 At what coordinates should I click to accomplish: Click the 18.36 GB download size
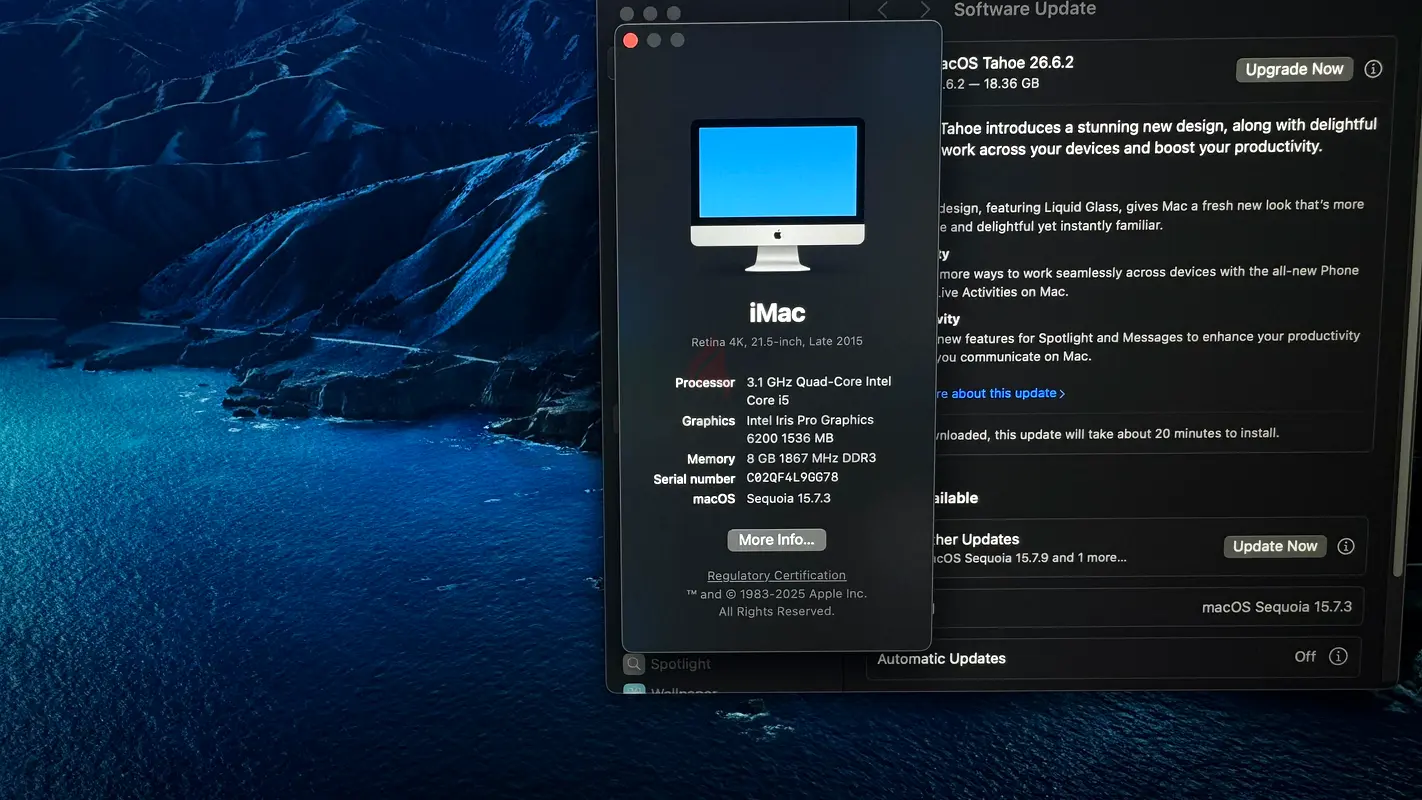(1012, 84)
